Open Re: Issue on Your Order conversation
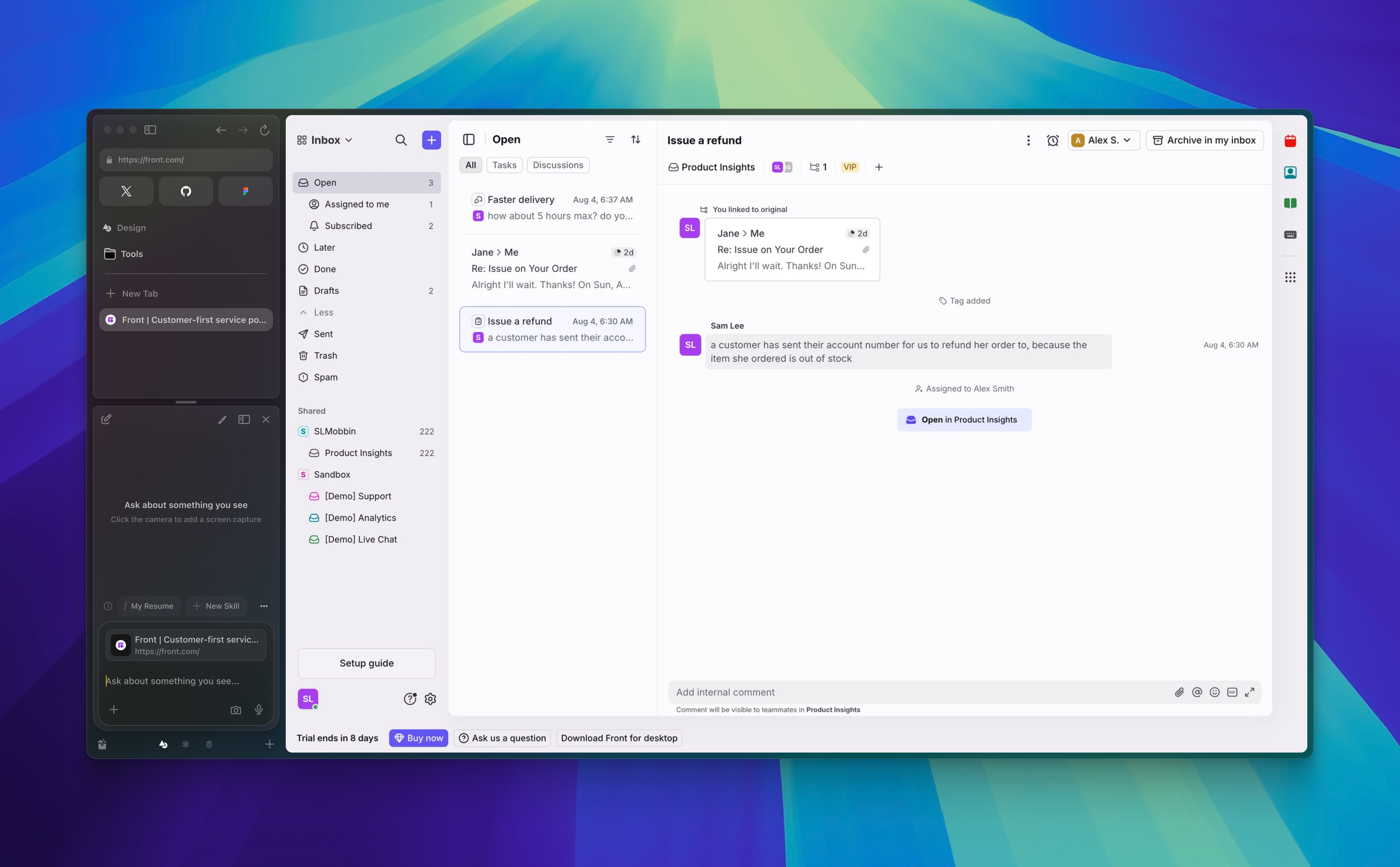The width and height of the screenshot is (1400, 867). pos(552,268)
